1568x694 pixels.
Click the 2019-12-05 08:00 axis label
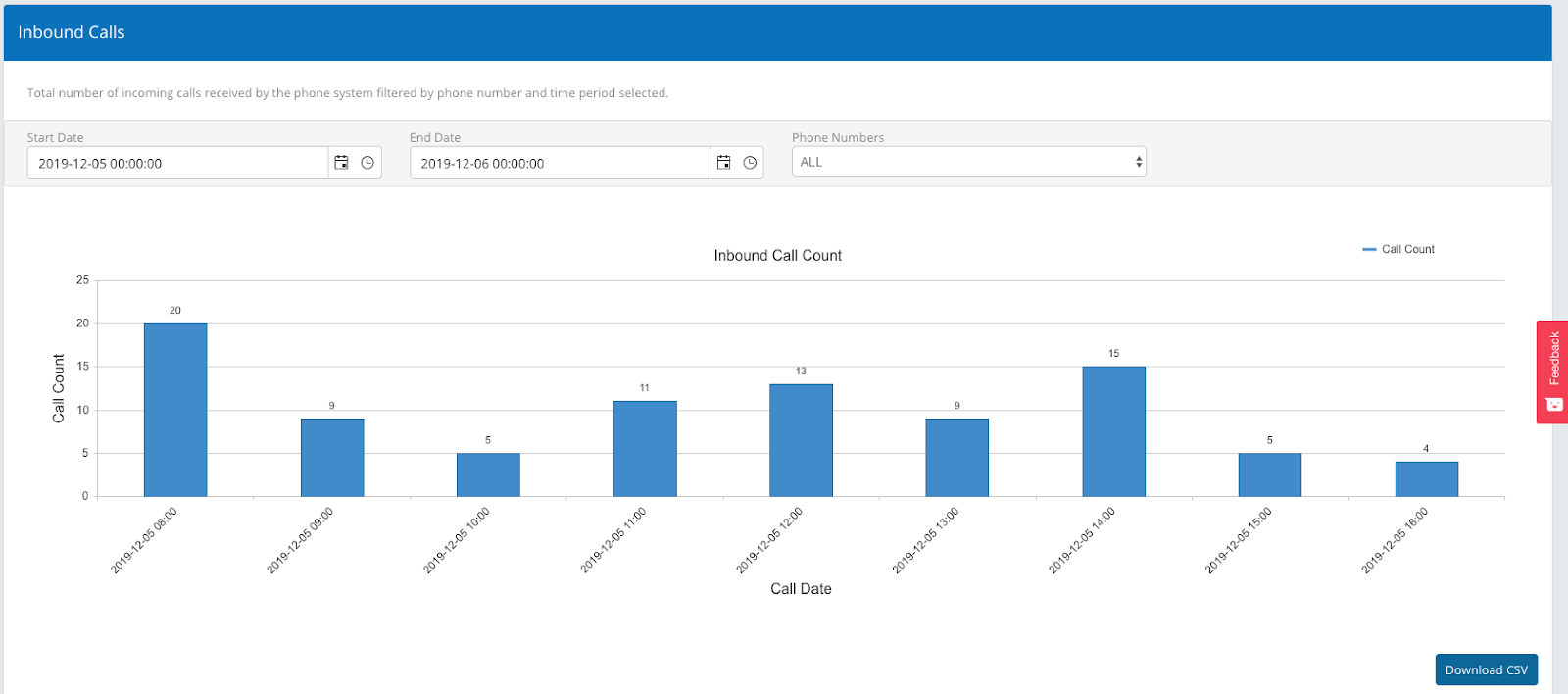point(144,540)
